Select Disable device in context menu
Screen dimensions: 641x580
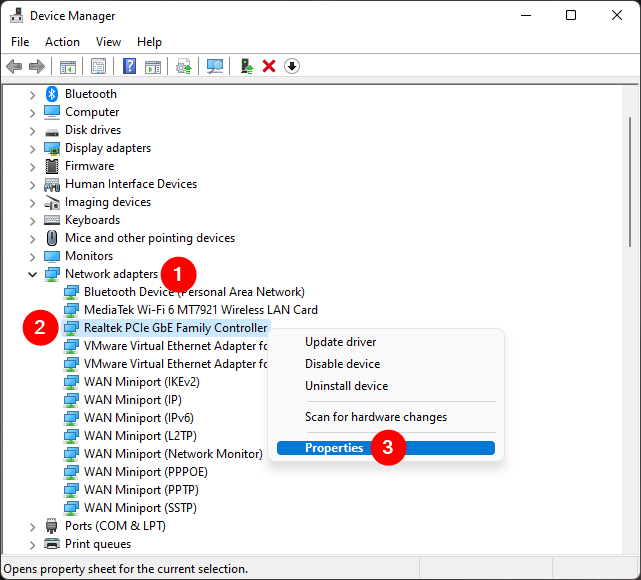point(342,364)
